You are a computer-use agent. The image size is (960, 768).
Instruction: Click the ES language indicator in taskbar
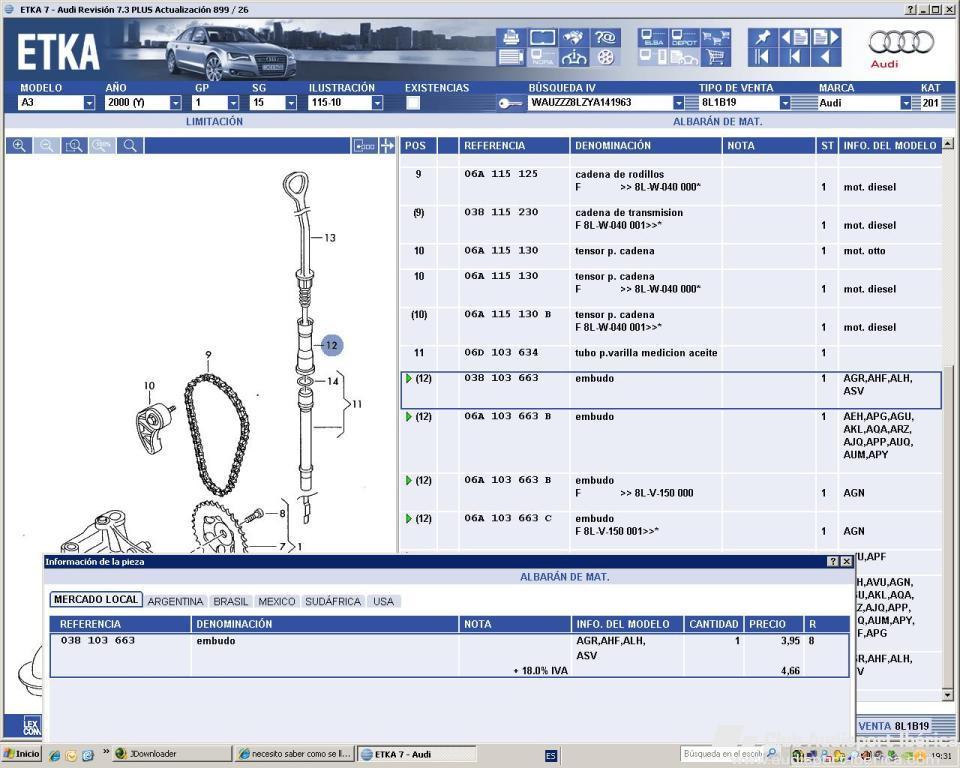point(550,755)
